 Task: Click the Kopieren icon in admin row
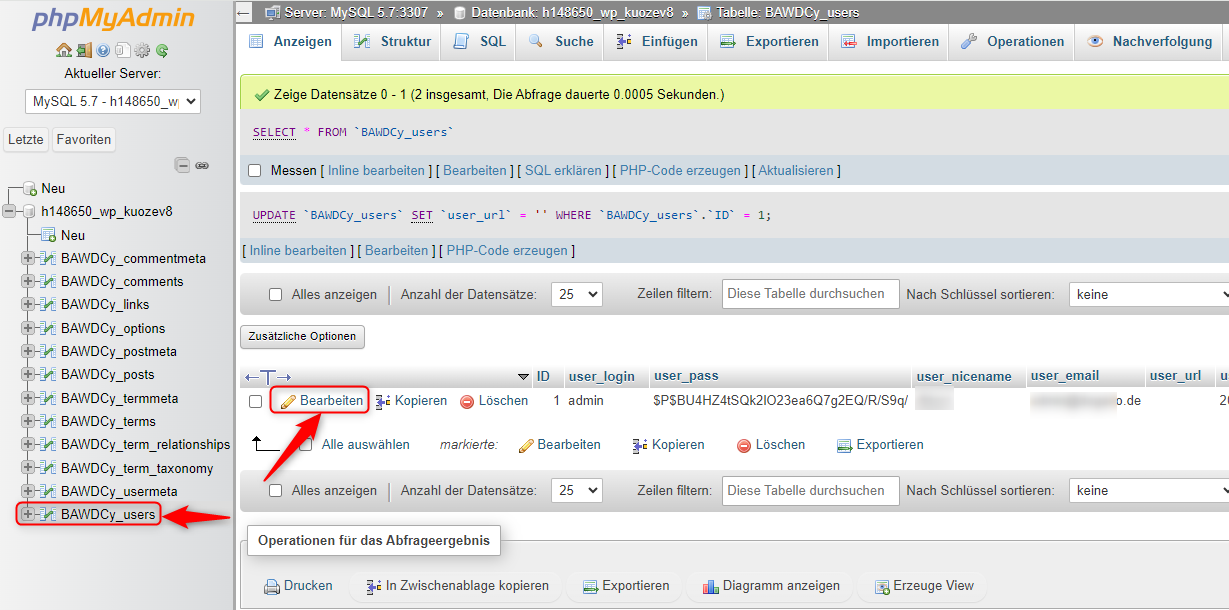click(383, 401)
